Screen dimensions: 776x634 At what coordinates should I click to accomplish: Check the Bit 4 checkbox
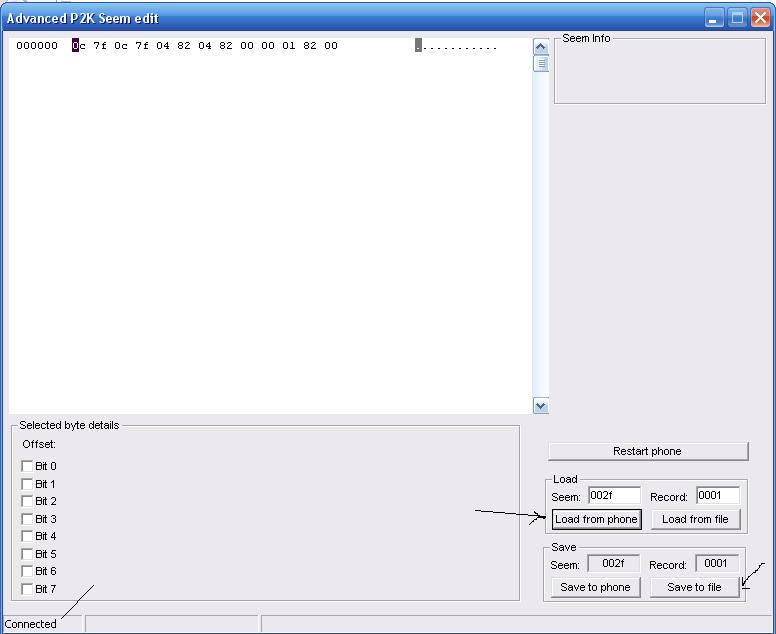(x=27, y=536)
